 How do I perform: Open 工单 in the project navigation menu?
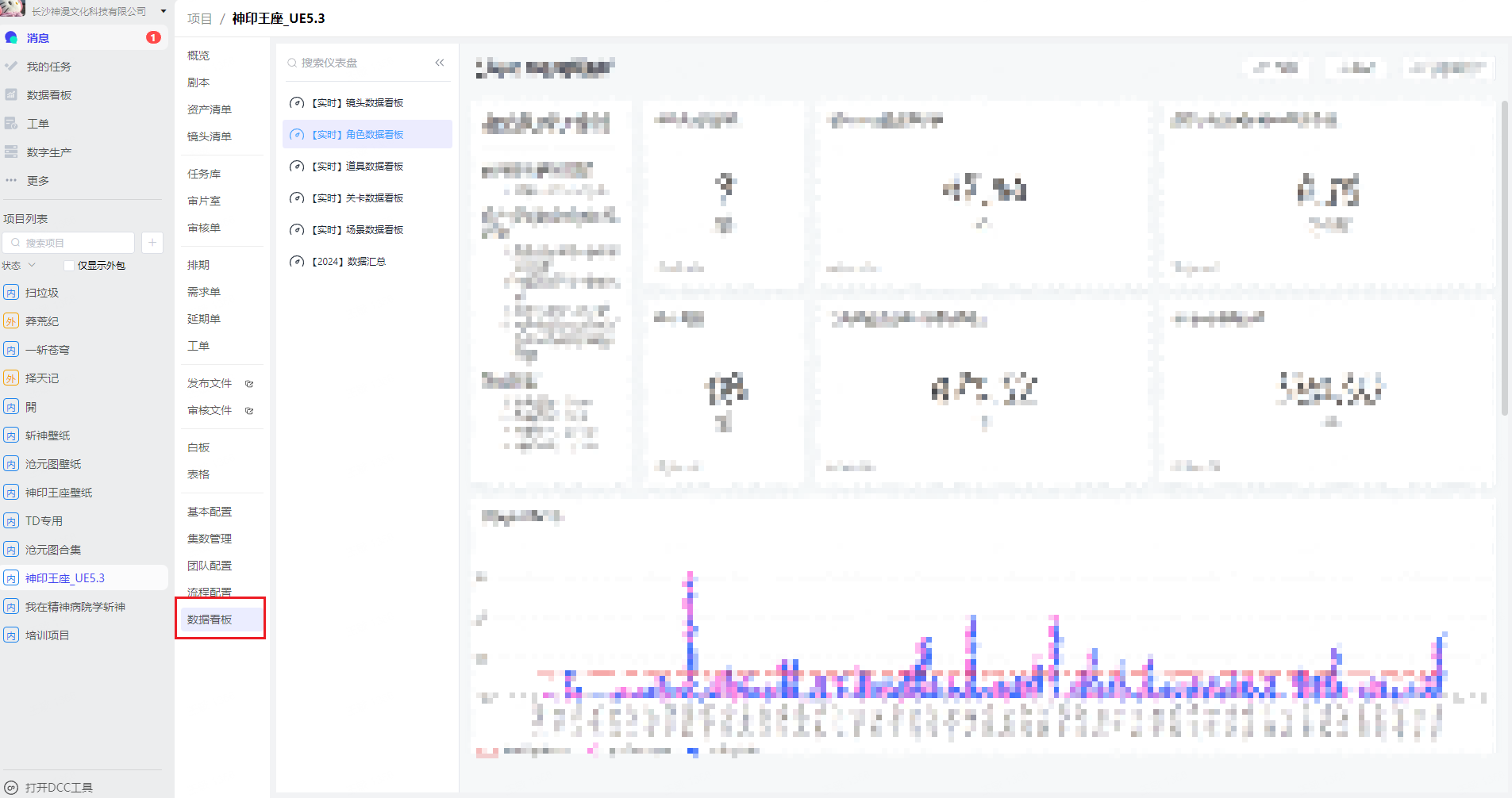(x=198, y=346)
